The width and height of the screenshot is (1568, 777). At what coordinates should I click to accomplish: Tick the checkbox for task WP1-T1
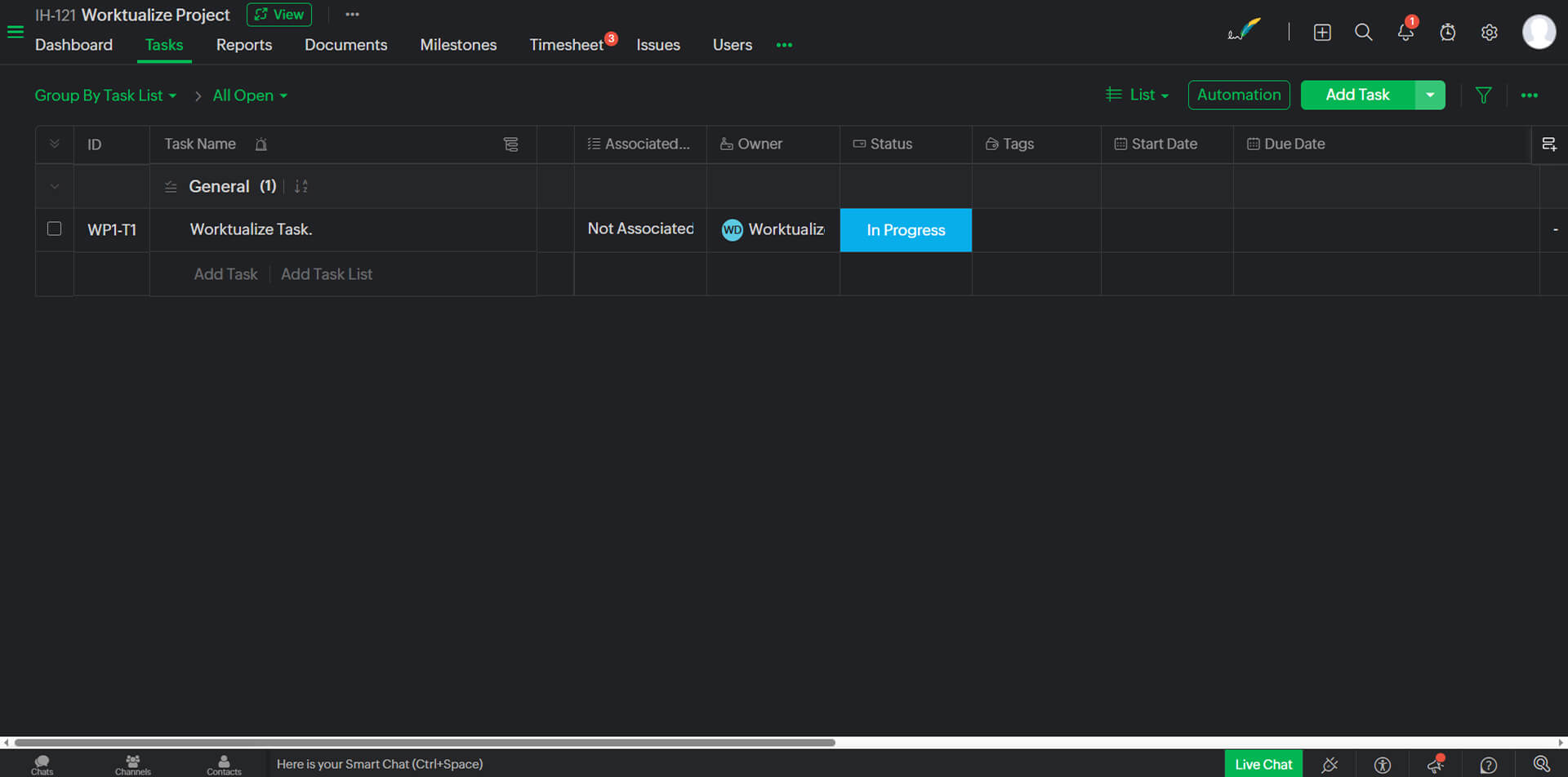coord(54,229)
